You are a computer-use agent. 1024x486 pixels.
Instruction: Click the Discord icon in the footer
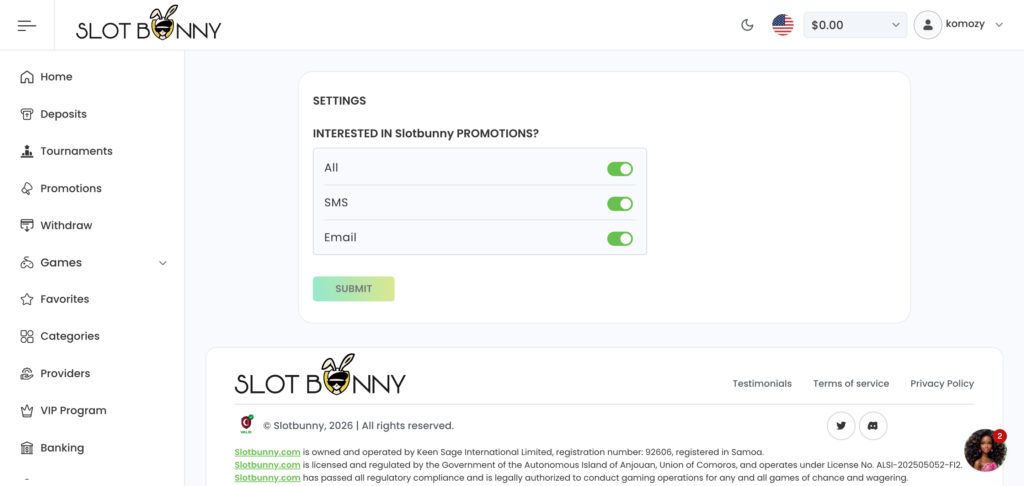click(x=873, y=426)
